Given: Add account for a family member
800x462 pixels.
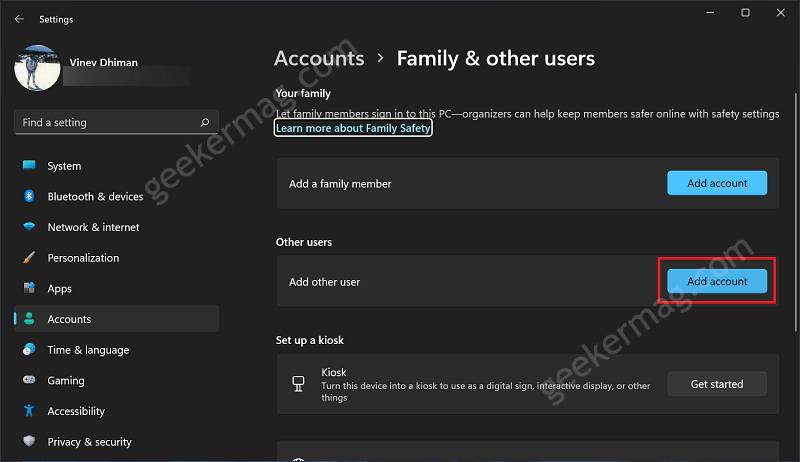Looking at the screenshot, I should (x=717, y=183).
